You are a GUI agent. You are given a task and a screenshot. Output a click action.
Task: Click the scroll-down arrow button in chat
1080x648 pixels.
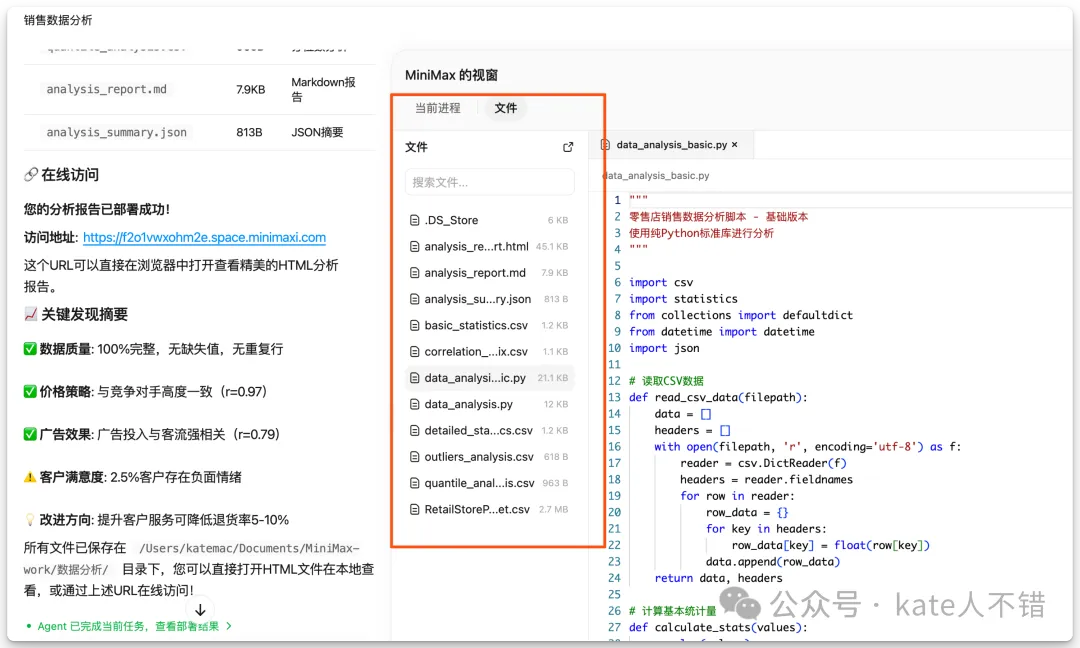click(200, 609)
